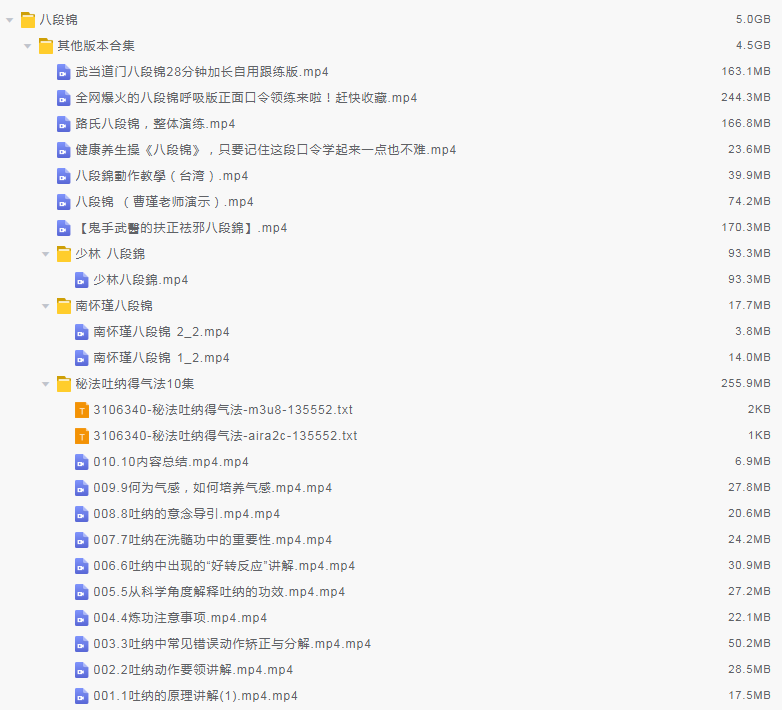Viewport: 782px width, 710px height.
Task: Select 南怀瑾八段锦 2_2.mp4 file
Action: click(161, 332)
